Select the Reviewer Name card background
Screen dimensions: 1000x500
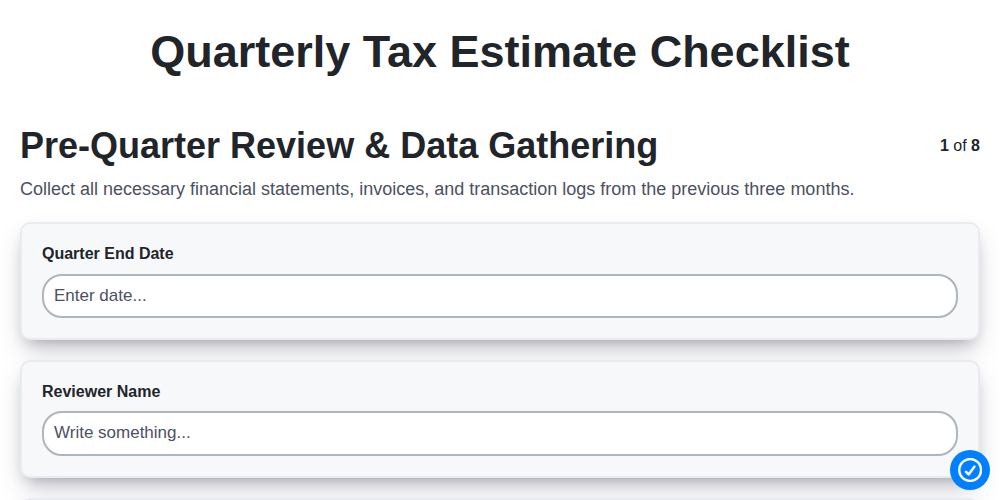pyautogui.click(x=499, y=419)
